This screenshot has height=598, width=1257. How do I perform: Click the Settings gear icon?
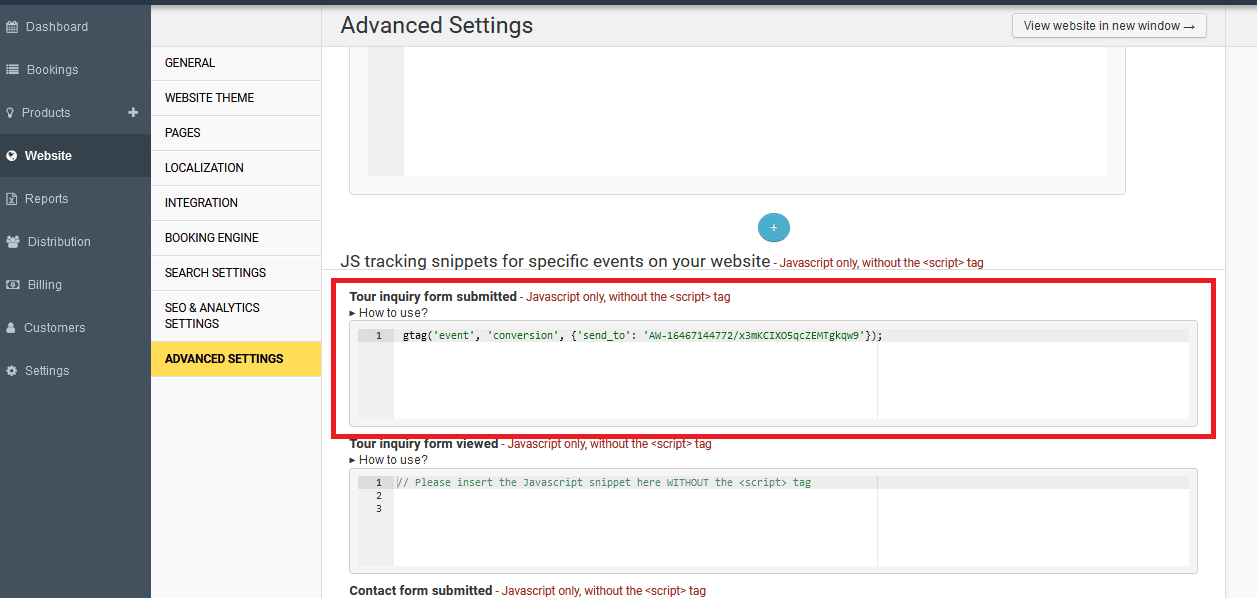[x=12, y=371]
